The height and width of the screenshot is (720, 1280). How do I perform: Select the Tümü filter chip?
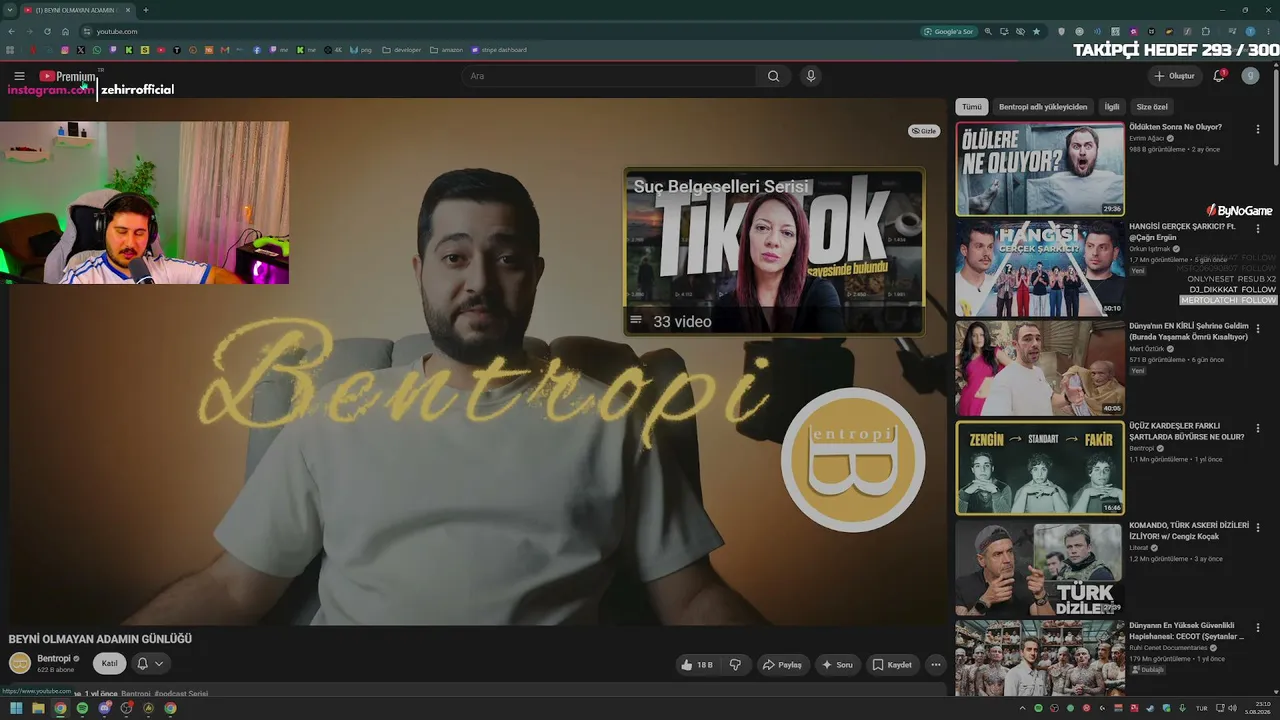(x=972, y=107)
